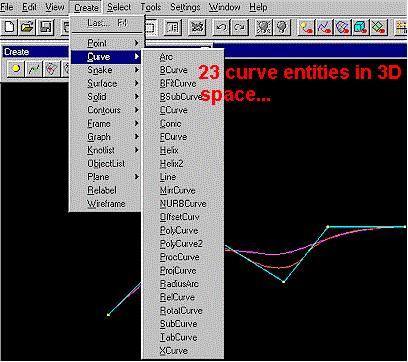The width and height of the screenshot is (408, 362).
Task: Select Helix2 in Curve submenu
Action: (x=183, y=163)
